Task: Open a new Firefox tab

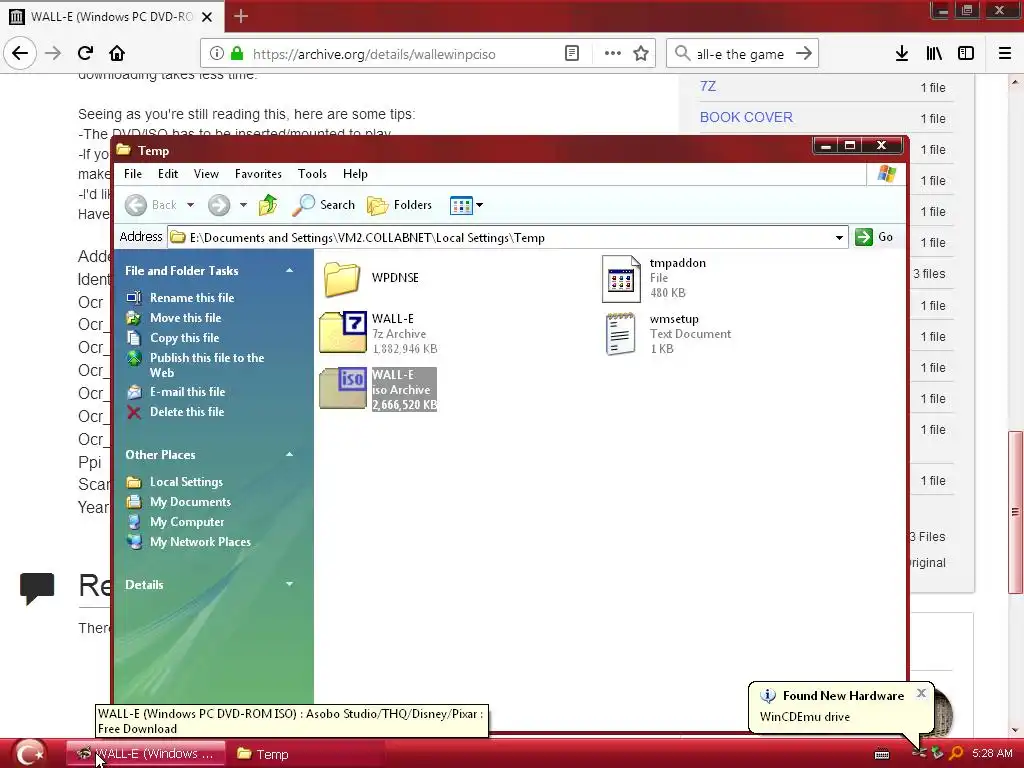Action: (x=241, y=16)
